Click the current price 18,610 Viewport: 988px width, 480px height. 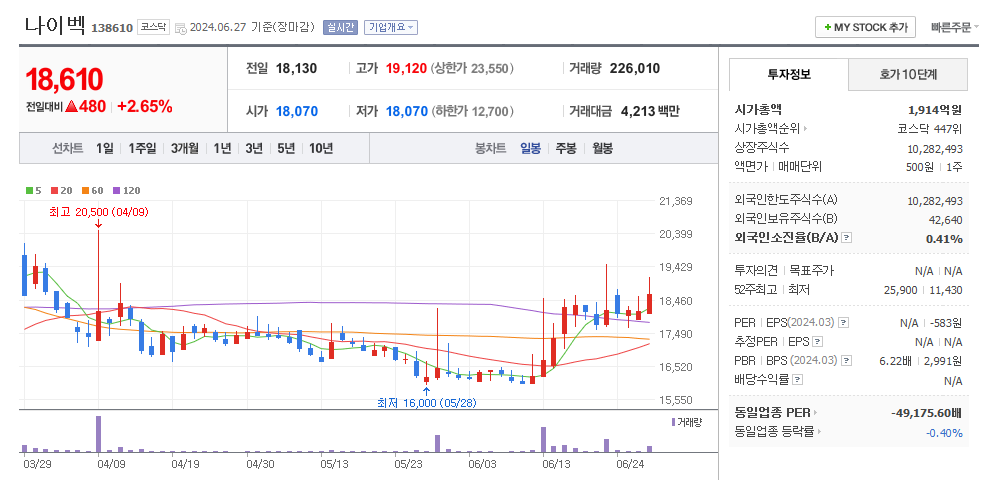pos(64,80)
